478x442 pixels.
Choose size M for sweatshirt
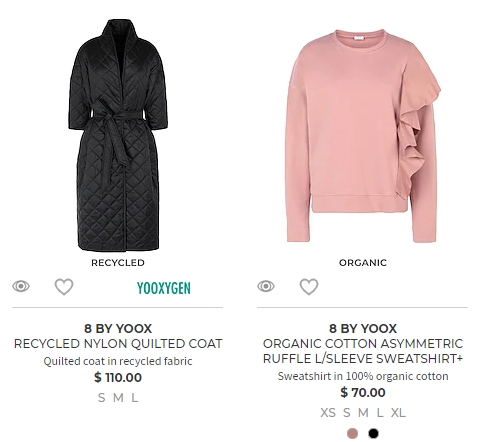tap(363, 413)
